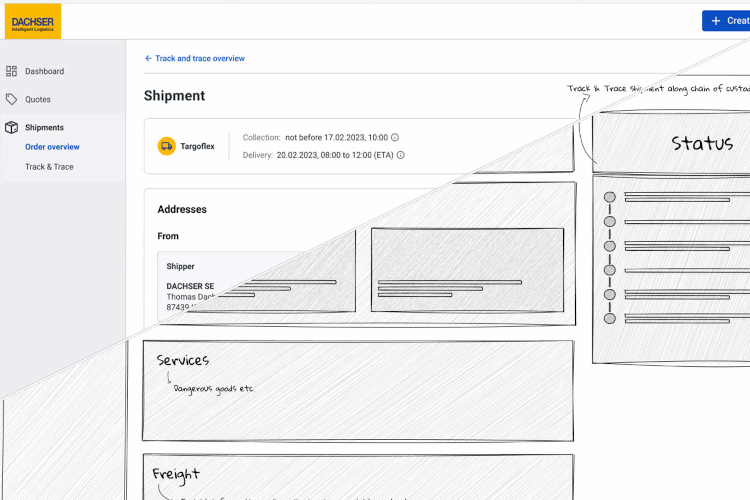This screenshot has height=500, width=750.
Task: Click the Dashboard grid icon
Action: coord(12,71)
